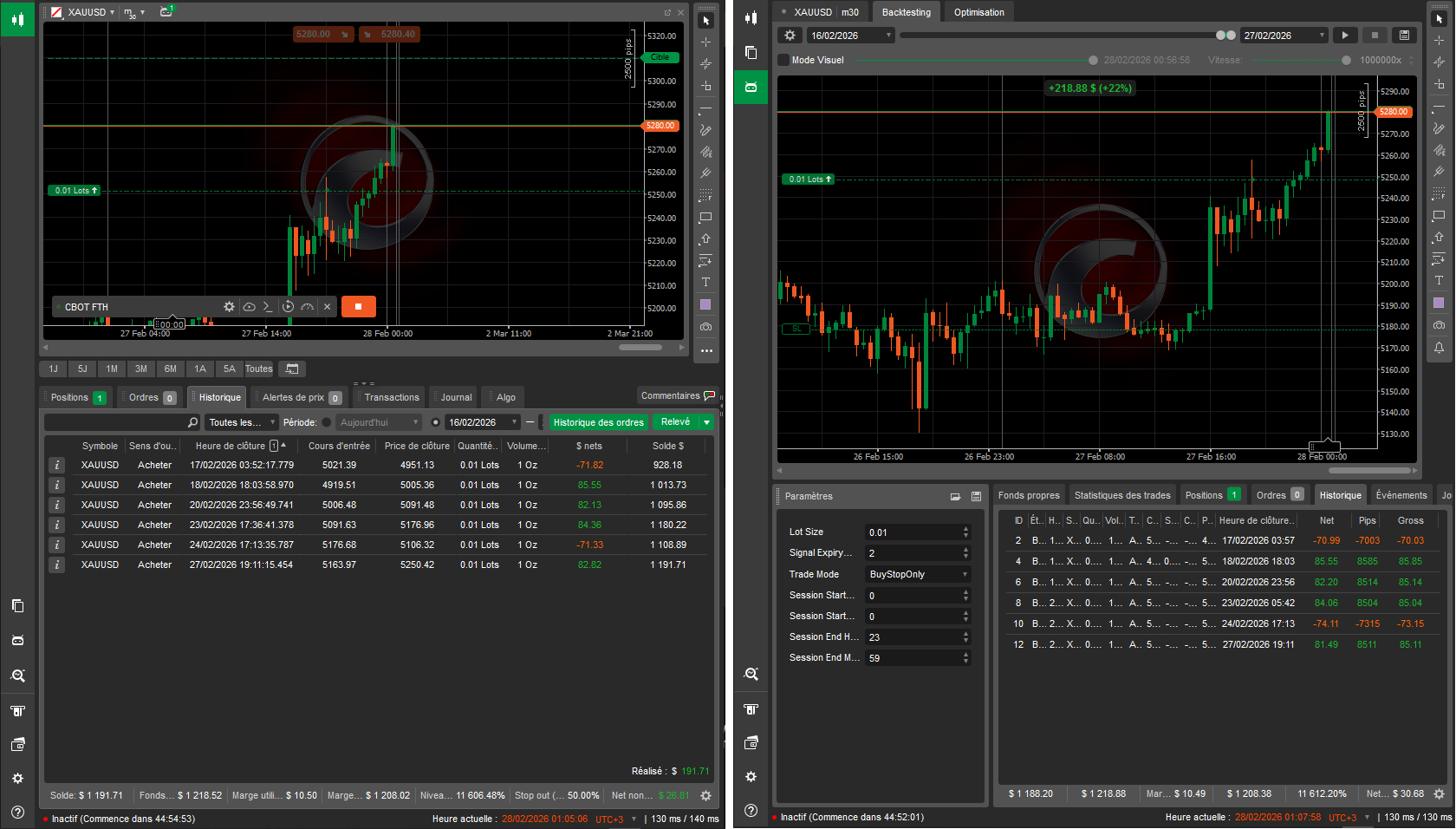Take a chart screenshot with the camera icon

[705, 327]
